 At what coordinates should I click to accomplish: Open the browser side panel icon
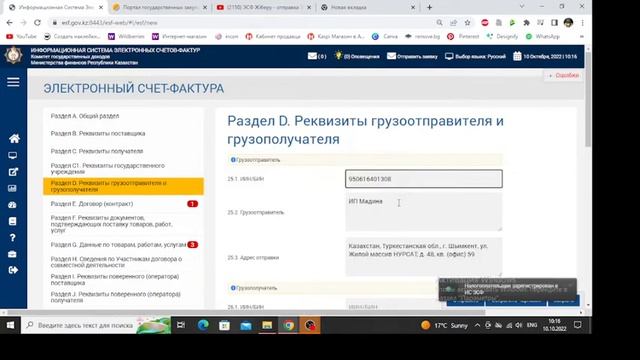point(554,23)
